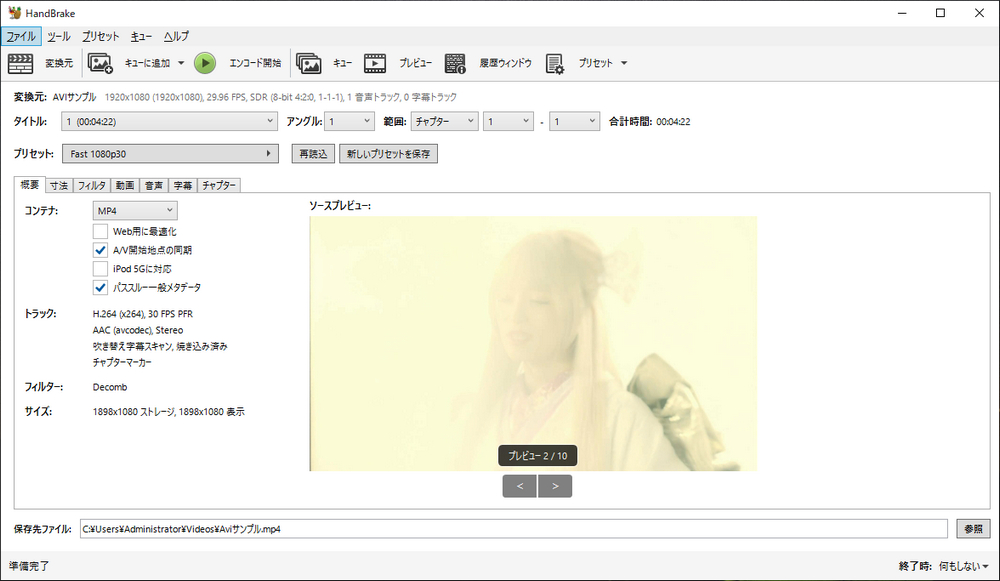
Task: Click the キューに追加 add-to-queue icon
Action: pyautogui.click(x=100, y=63)
